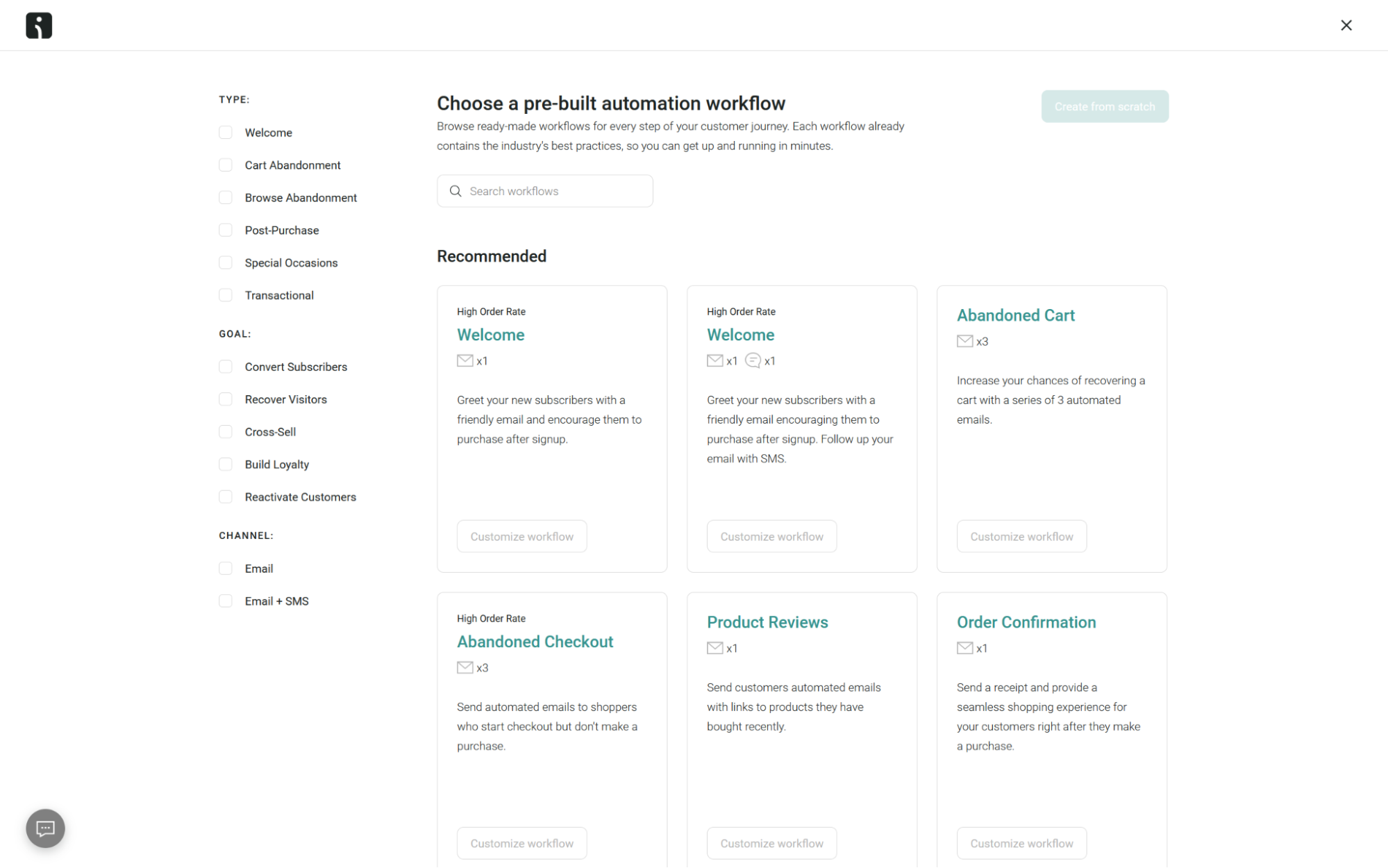
Task: Click the envelope icon on Abandoned Cart card
Action: coord(964,341)
